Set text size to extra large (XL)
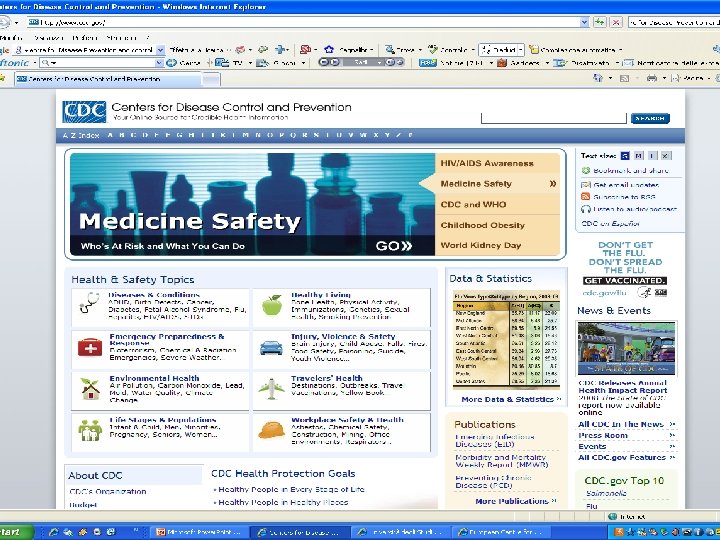720x540 pixels. (x=666, y=156)
